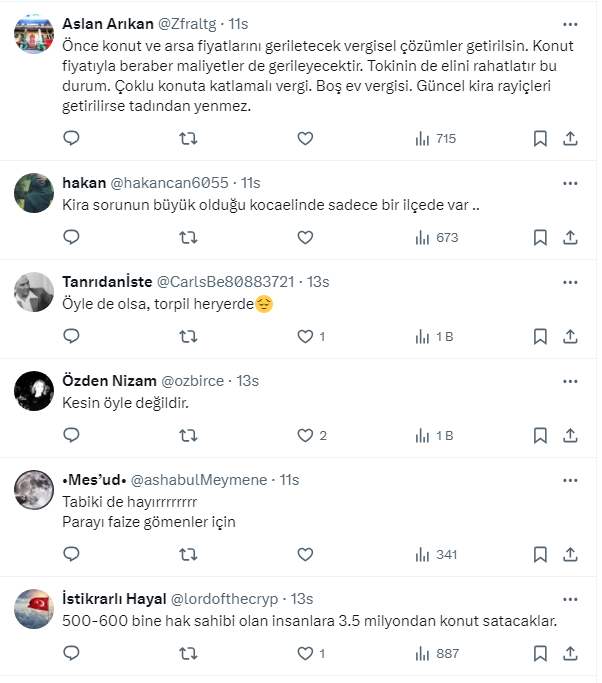Share İstikrarlı Hayal's tweet

pyautogui.click(x=570, y=654)
